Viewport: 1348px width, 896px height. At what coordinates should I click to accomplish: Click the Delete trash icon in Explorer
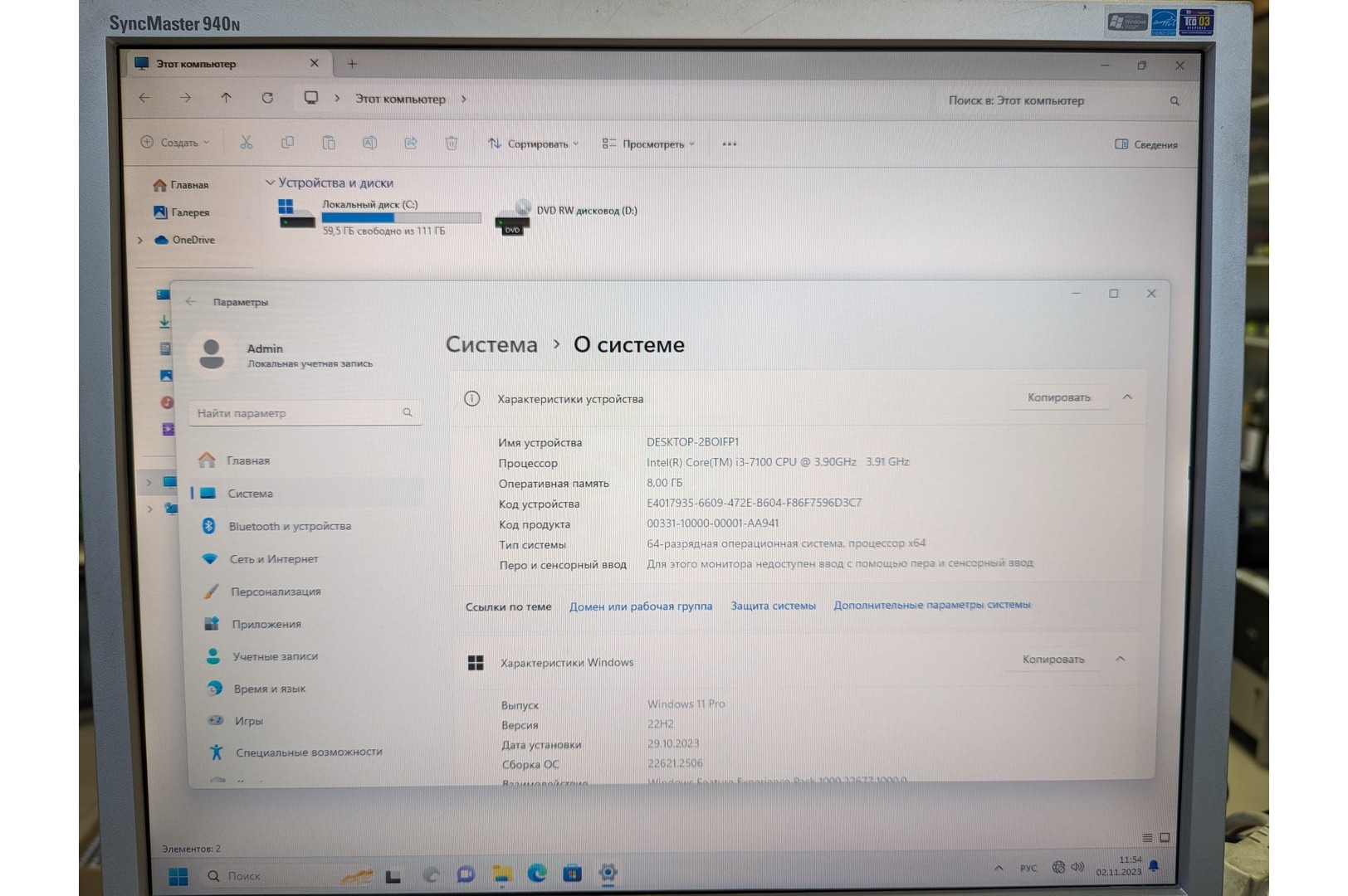(x=452, y=144)
